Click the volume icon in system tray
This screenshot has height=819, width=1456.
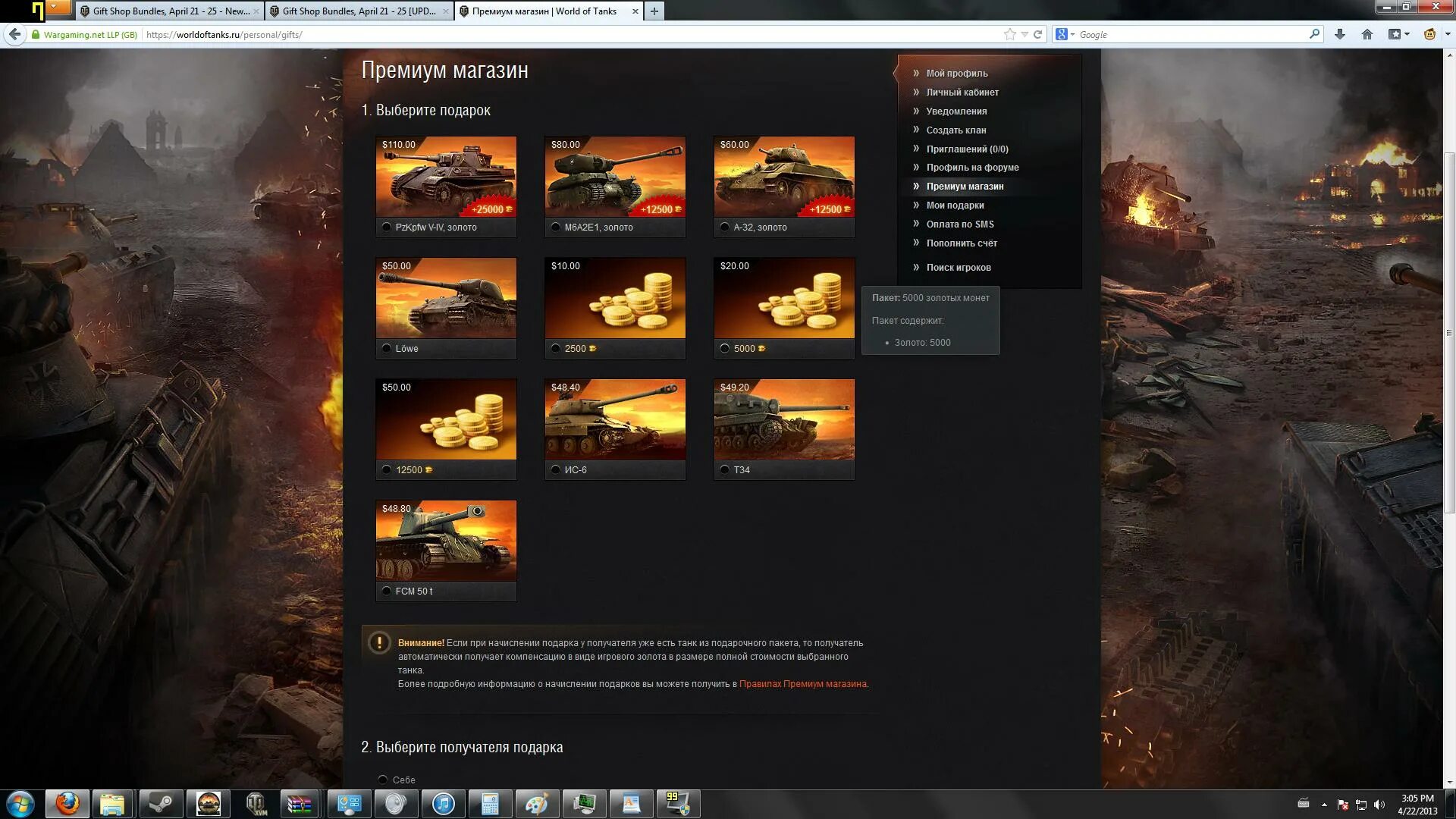(x=1379, y=805)
